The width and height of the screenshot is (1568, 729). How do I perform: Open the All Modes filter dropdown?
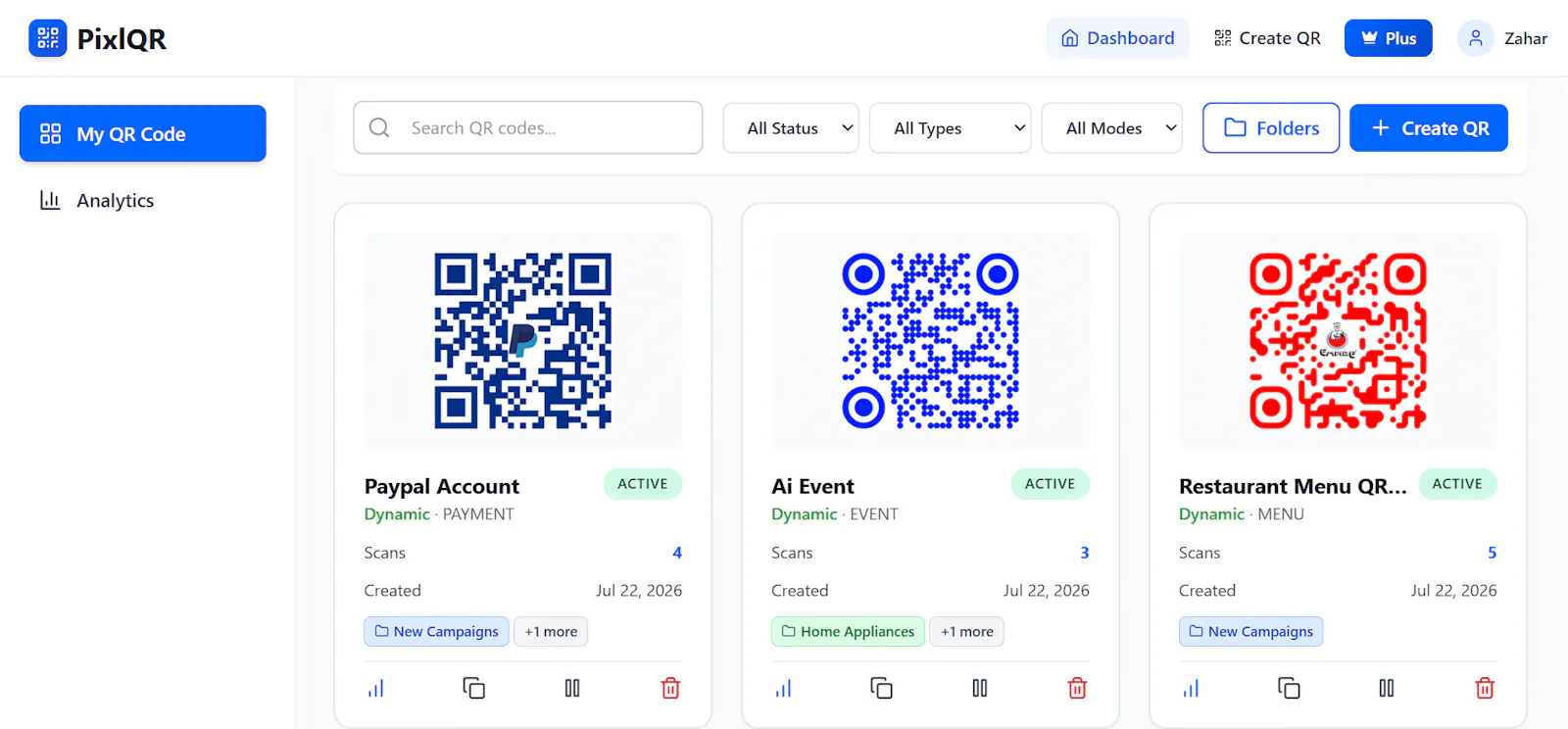pyautogui.click(x=1111, y=128)
